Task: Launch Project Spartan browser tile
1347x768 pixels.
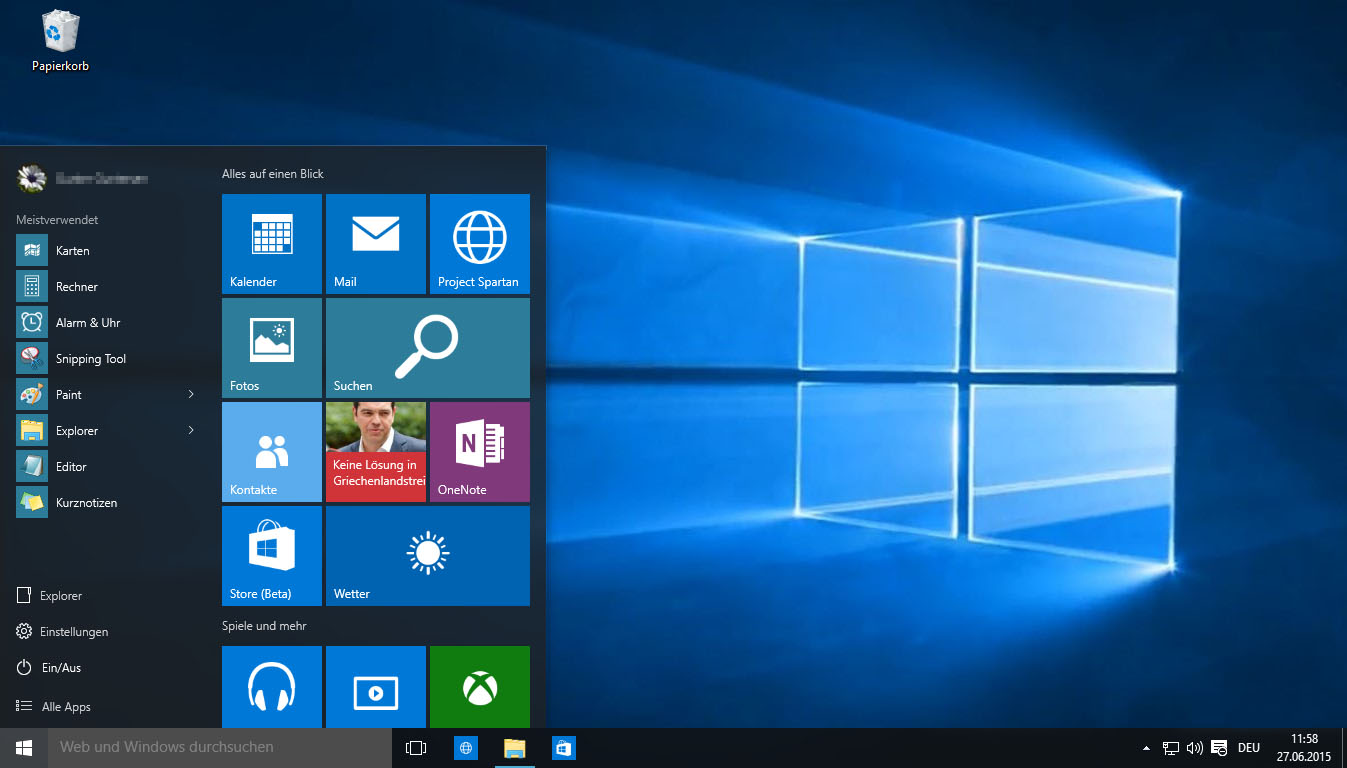Action: coord(480,244)
